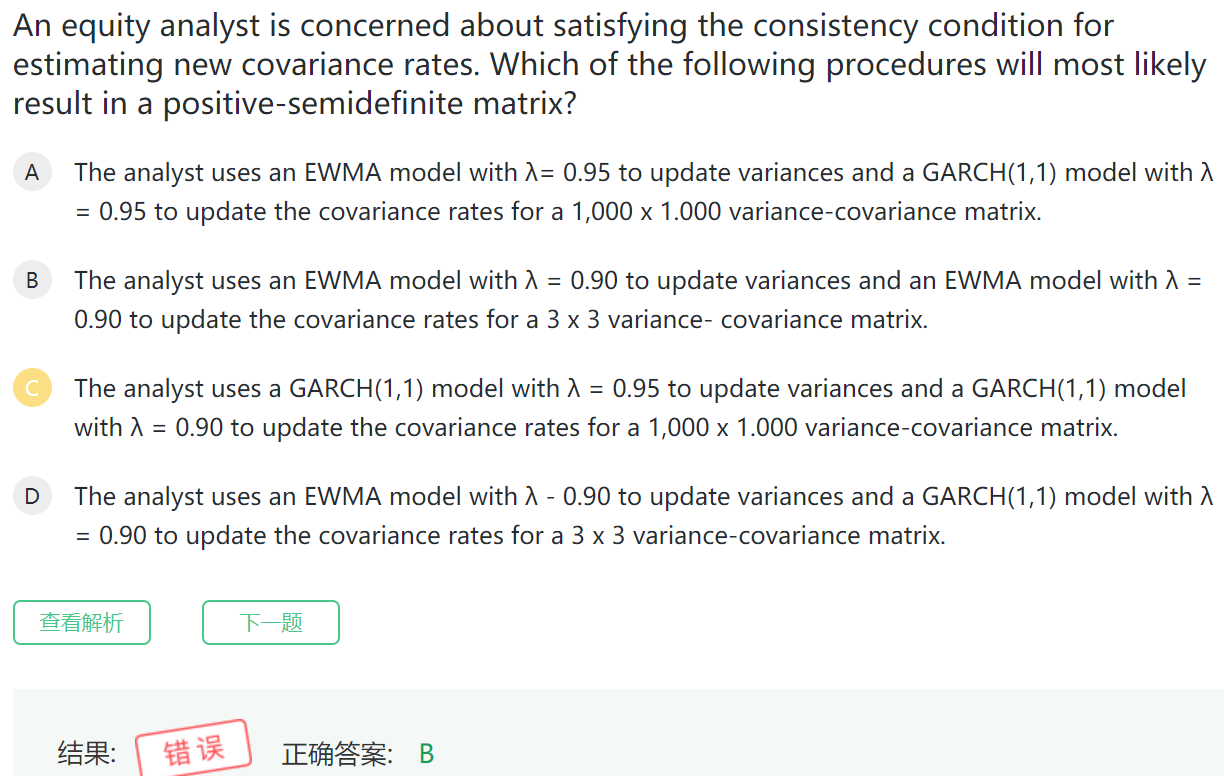Click "3 x 3 variance-covariance matrix" in option D
The width and height of the screenshot is (1224, 776).
point(757,536)
